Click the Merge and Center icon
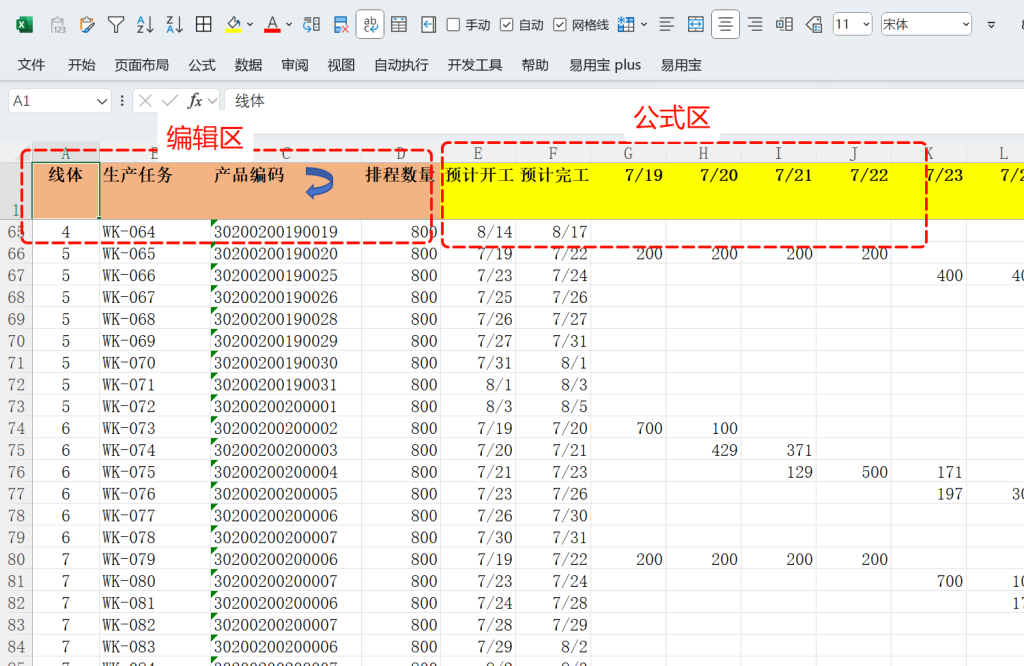The height and width of the screenshot is (666, 1024). pos(696,25)
